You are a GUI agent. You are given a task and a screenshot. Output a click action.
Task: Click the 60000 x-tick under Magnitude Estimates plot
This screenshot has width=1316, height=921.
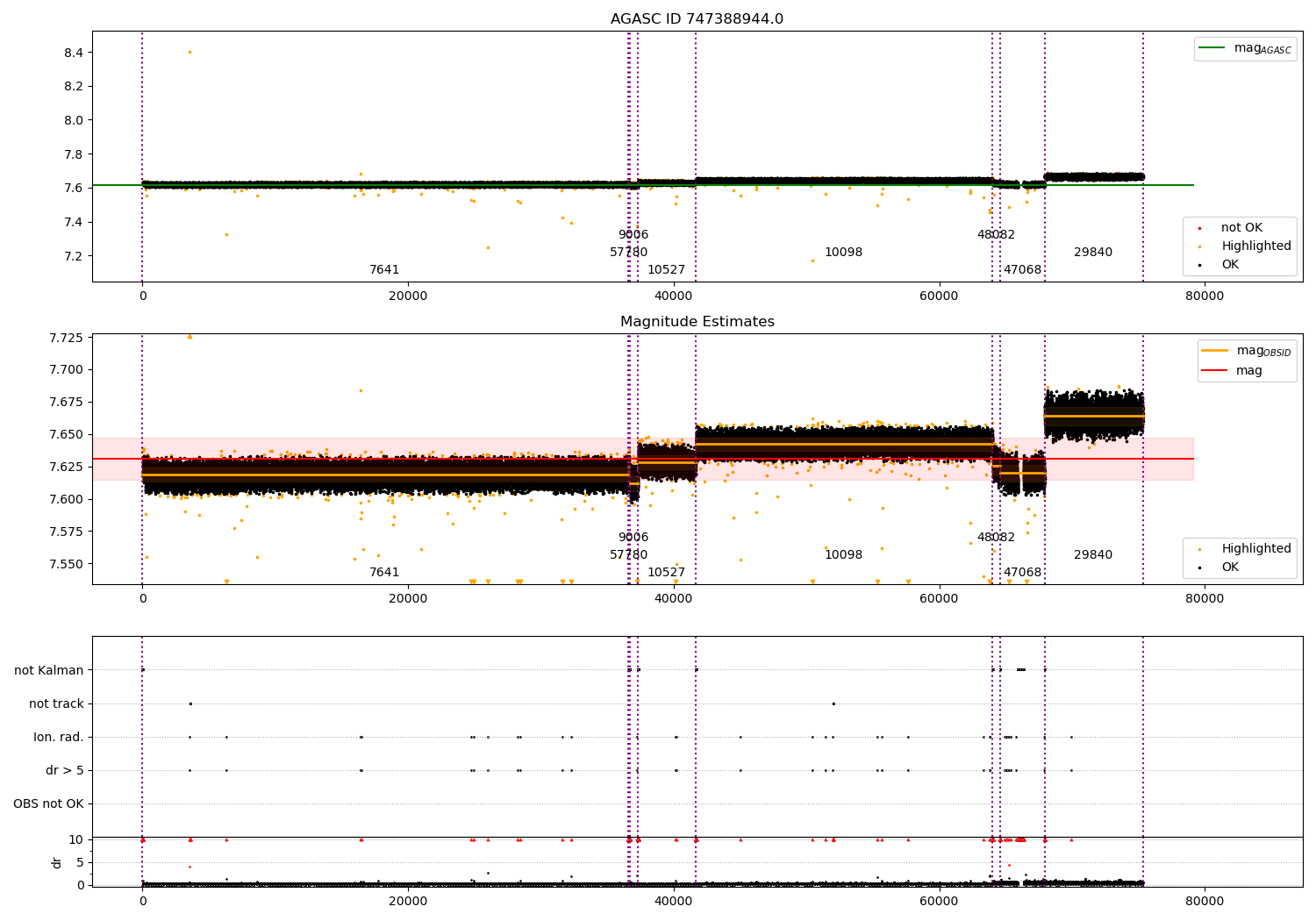click(x=939, y=599)
